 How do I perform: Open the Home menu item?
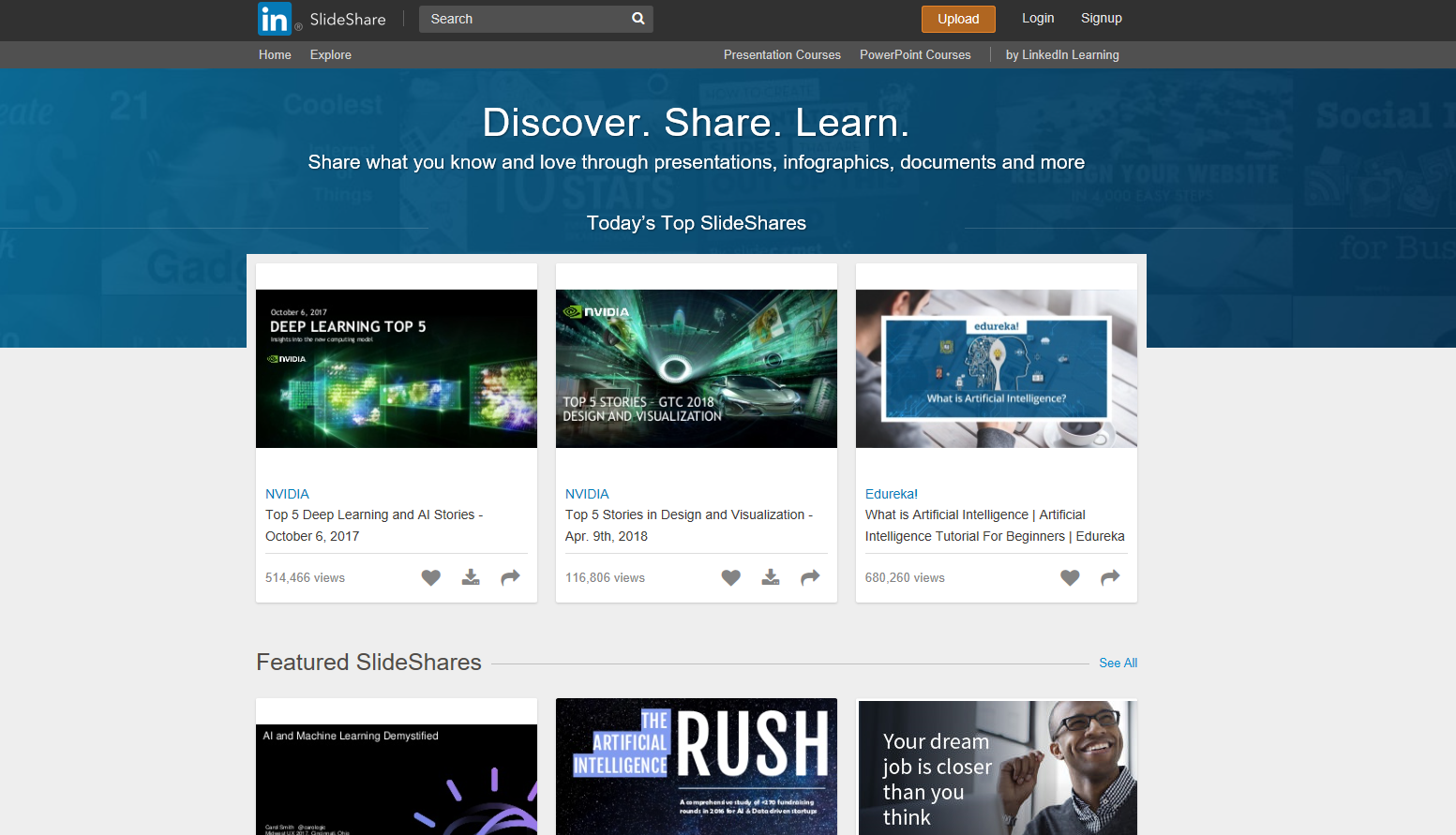click(275, 55)
